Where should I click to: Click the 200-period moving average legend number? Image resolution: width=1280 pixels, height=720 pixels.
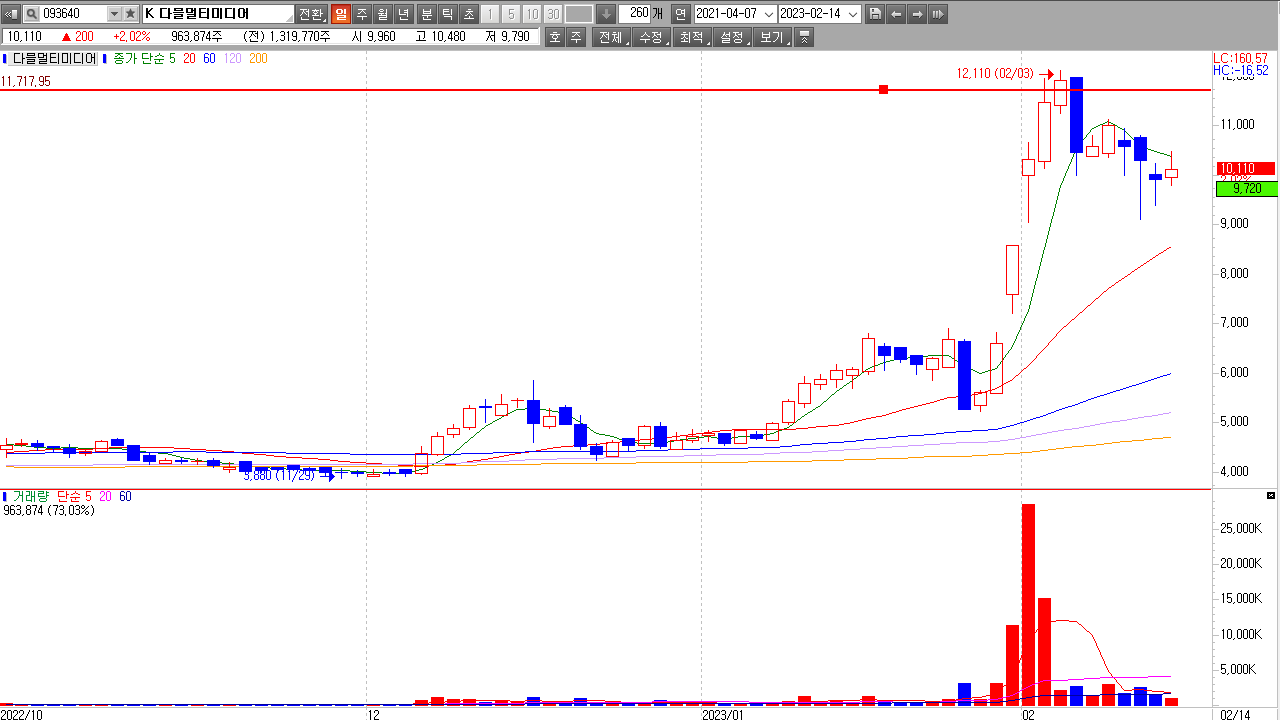[258, 59]
